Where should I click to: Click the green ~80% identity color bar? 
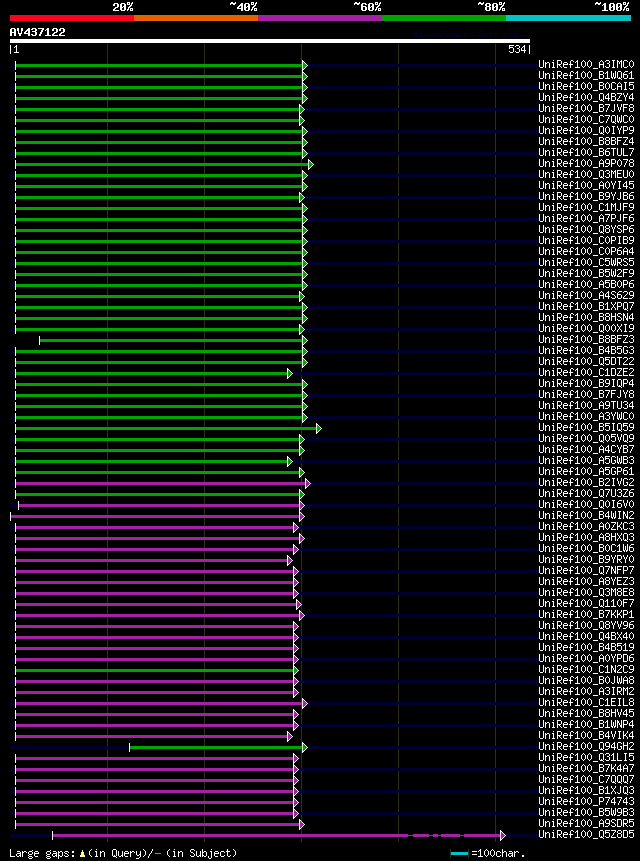click(x=444, y=18)
